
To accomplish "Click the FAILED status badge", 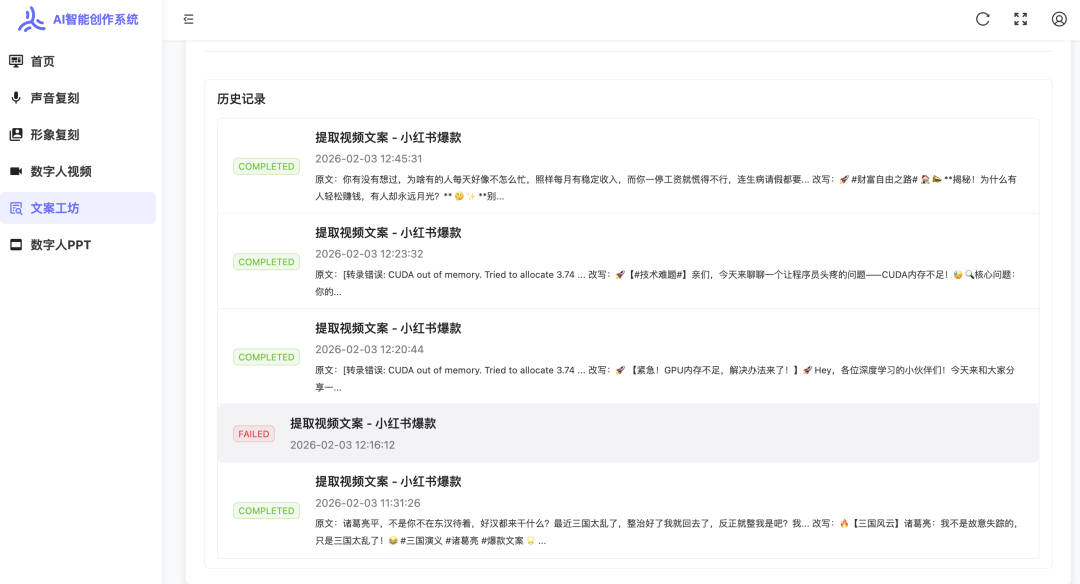I will coord(254,433).
